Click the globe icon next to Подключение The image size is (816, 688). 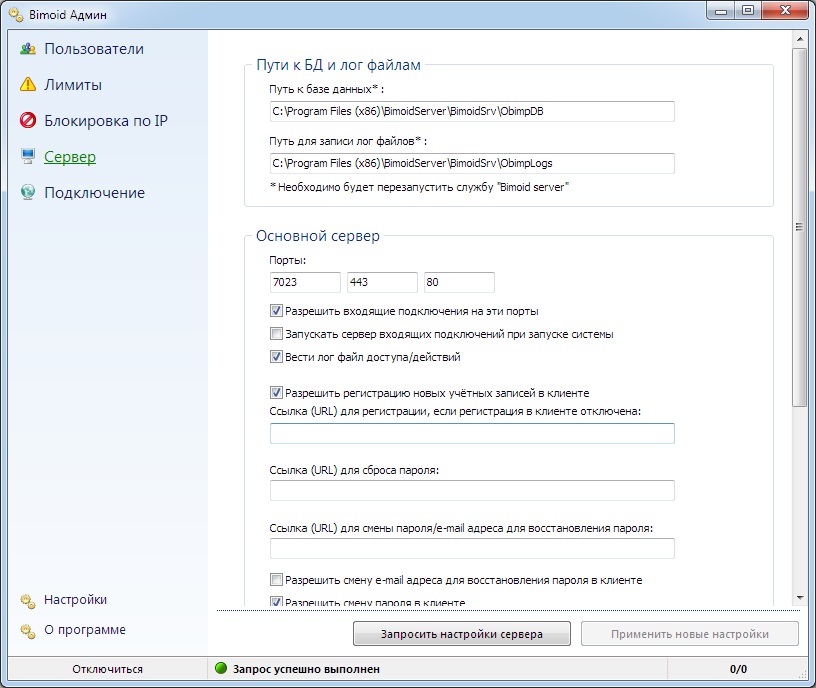28,192
